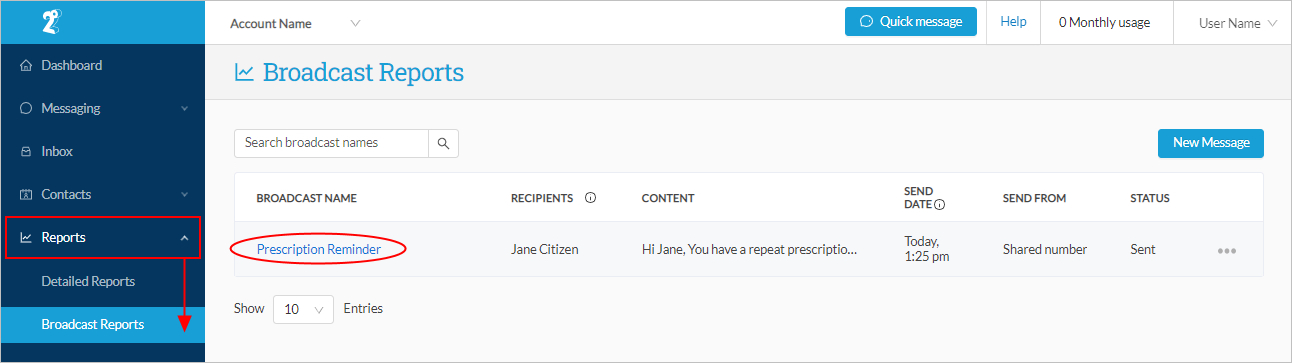Click the Dashboard home icon
1292x363 pixels.
click(26, 66)
